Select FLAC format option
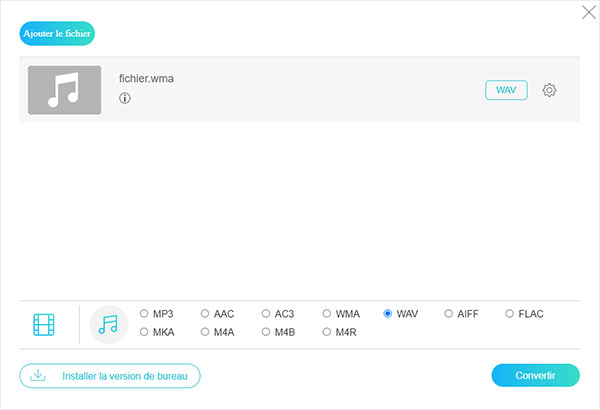600x410 pixels. (x=509, y=314)
